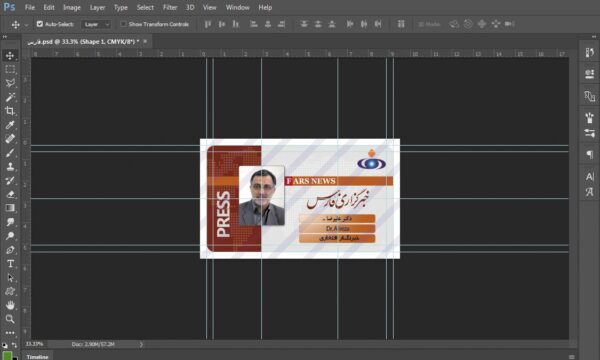The width and height of the screenshot is (600, 360).
Task: Open the Image menu
Action: pos(72,7)
